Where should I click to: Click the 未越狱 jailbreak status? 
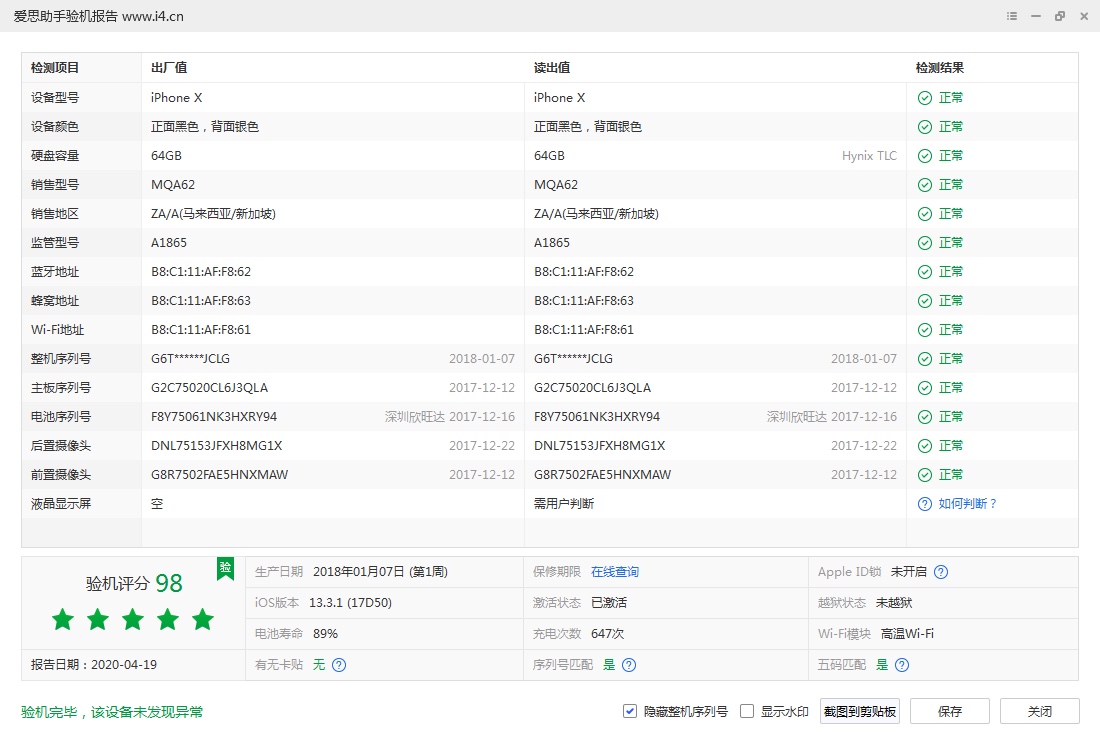pyautogui.click(x=894, y=603)
